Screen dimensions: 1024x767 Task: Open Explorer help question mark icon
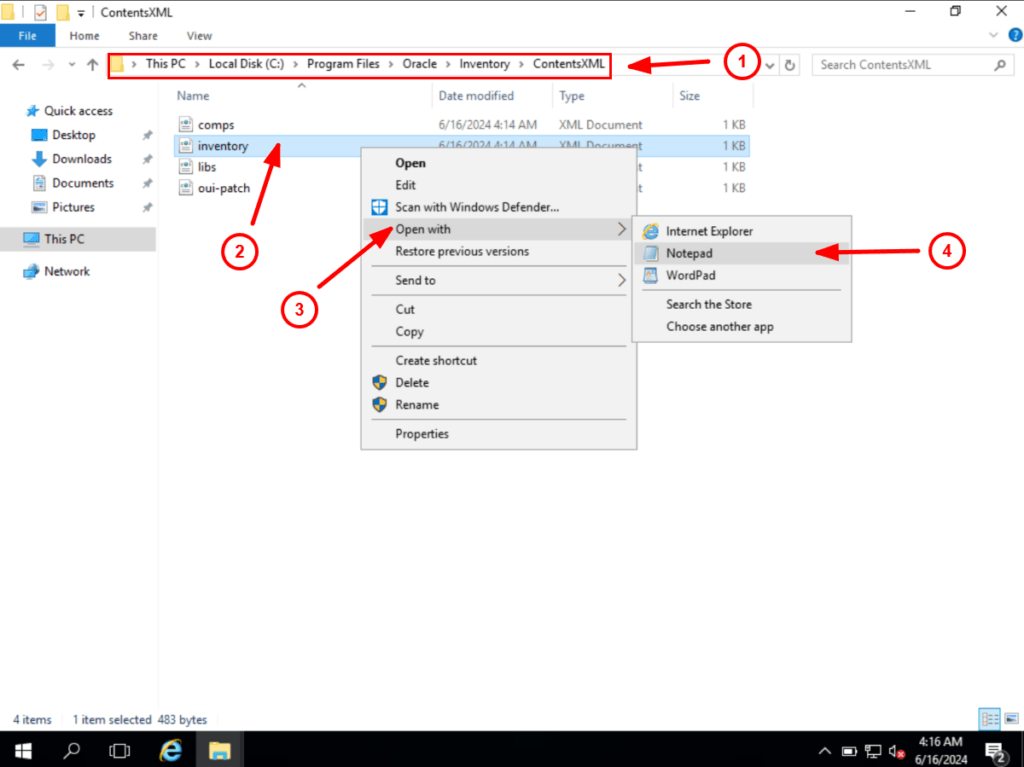click(x=1016, y=35)
